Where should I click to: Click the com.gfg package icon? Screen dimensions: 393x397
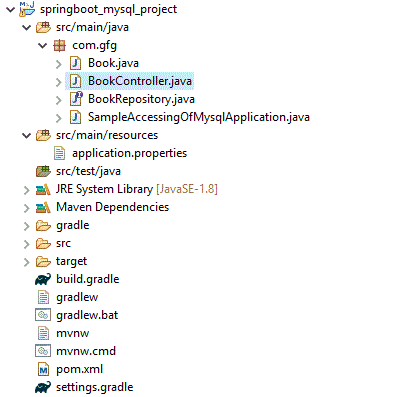click(x=59, y=45)
